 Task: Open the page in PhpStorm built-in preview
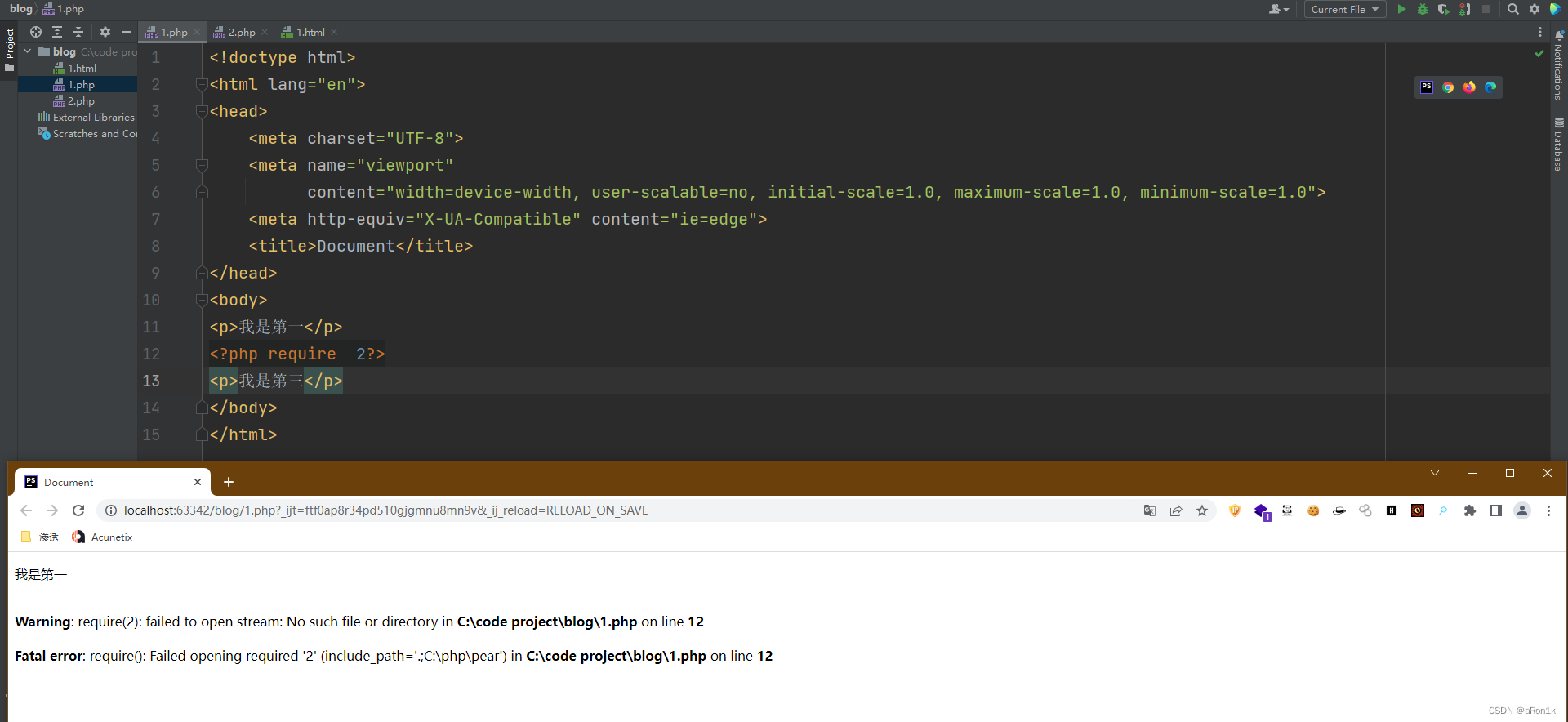tap(1427, 87)
